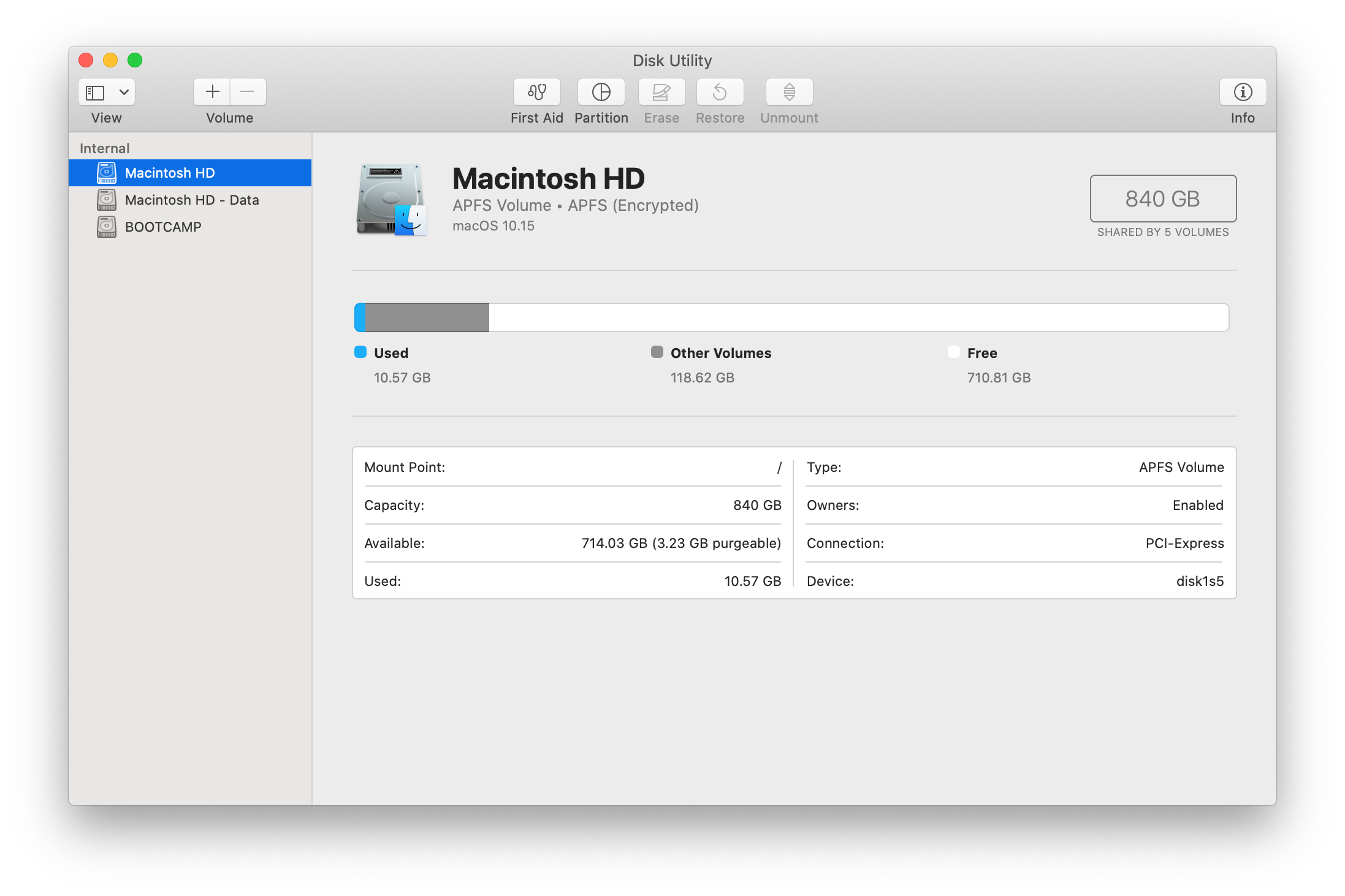1345x896 pixels.
Task: Click the BOOTCAMP drive icon
Action: [x=107, y=227]
